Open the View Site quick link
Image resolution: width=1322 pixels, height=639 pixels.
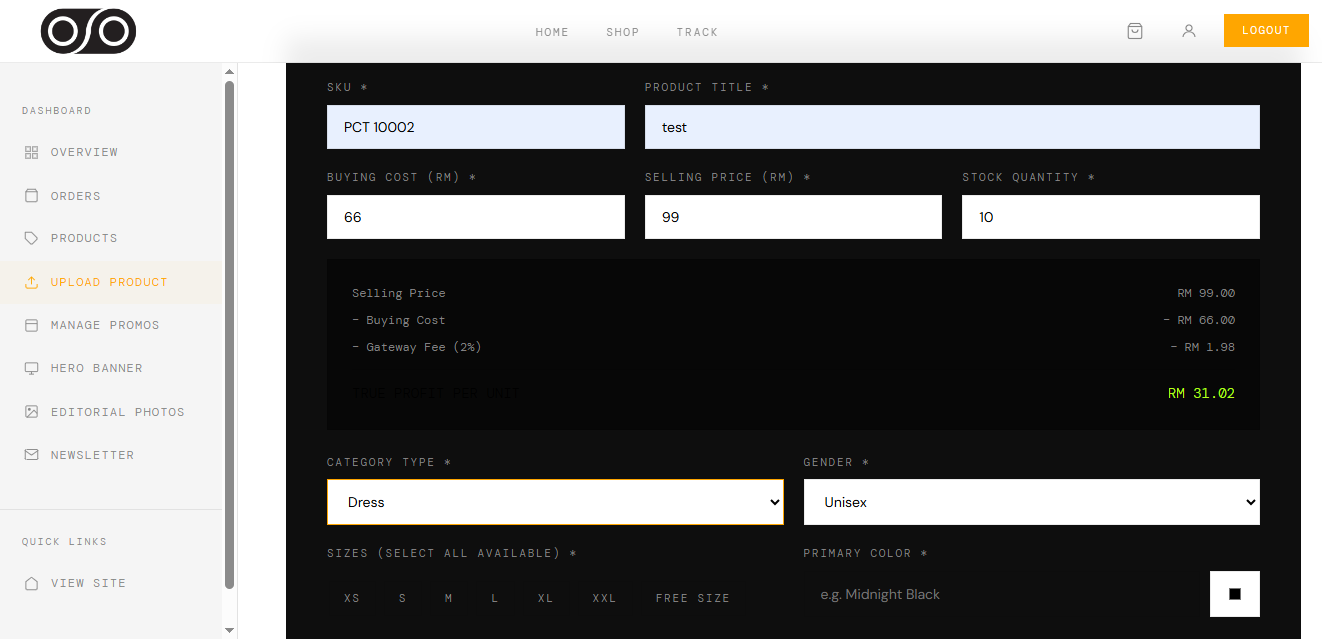pyautogui.click(x=88, y=583)
